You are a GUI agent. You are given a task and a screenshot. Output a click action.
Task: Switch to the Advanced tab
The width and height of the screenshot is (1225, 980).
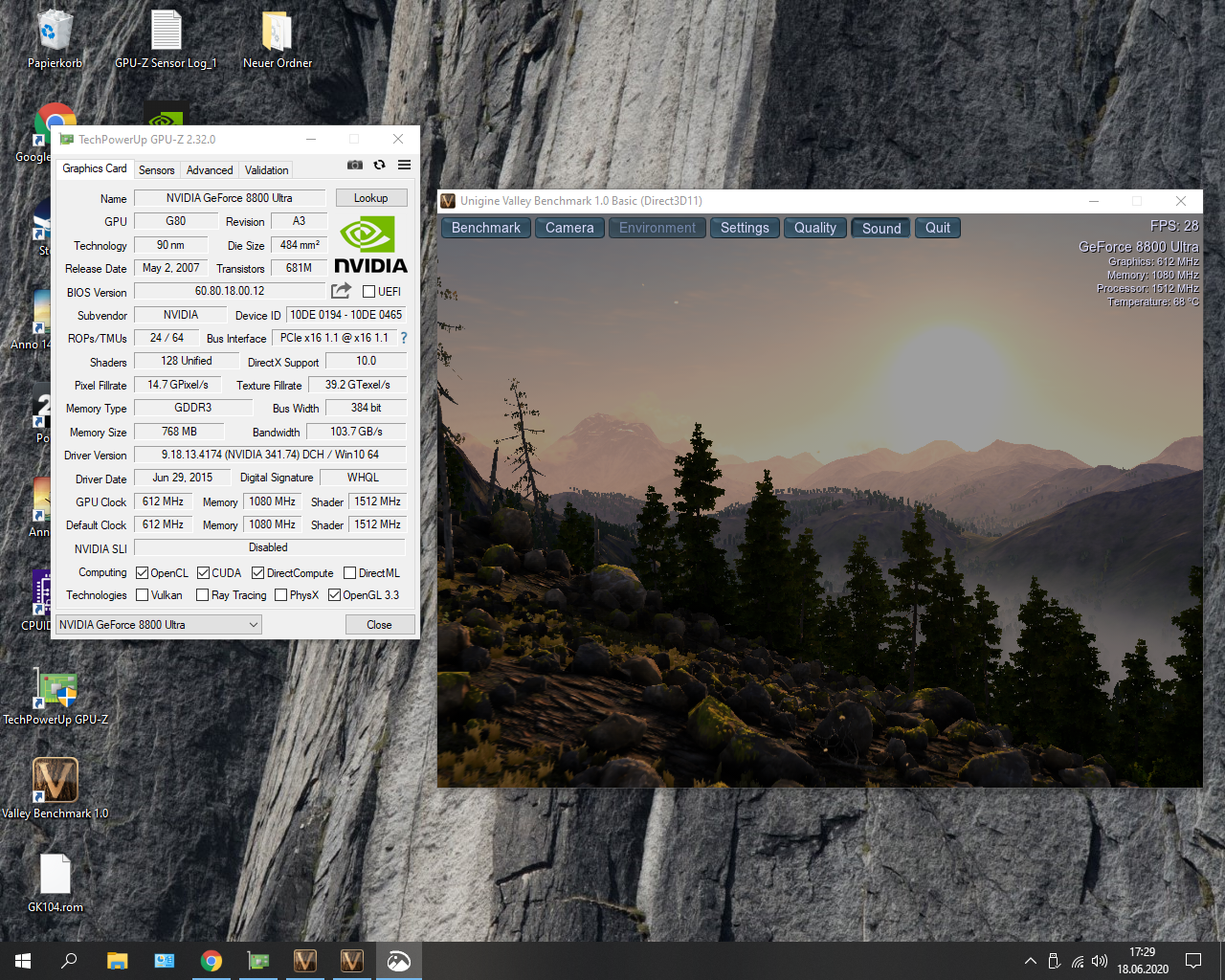coord(210,170)
